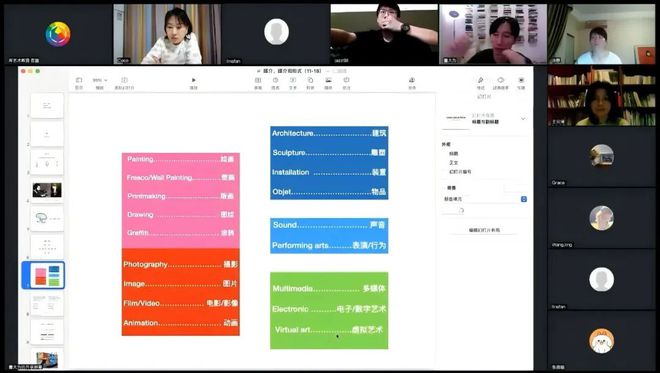Click the Virtual art line in green box
The image size is (660, 373).
(329, 330)
